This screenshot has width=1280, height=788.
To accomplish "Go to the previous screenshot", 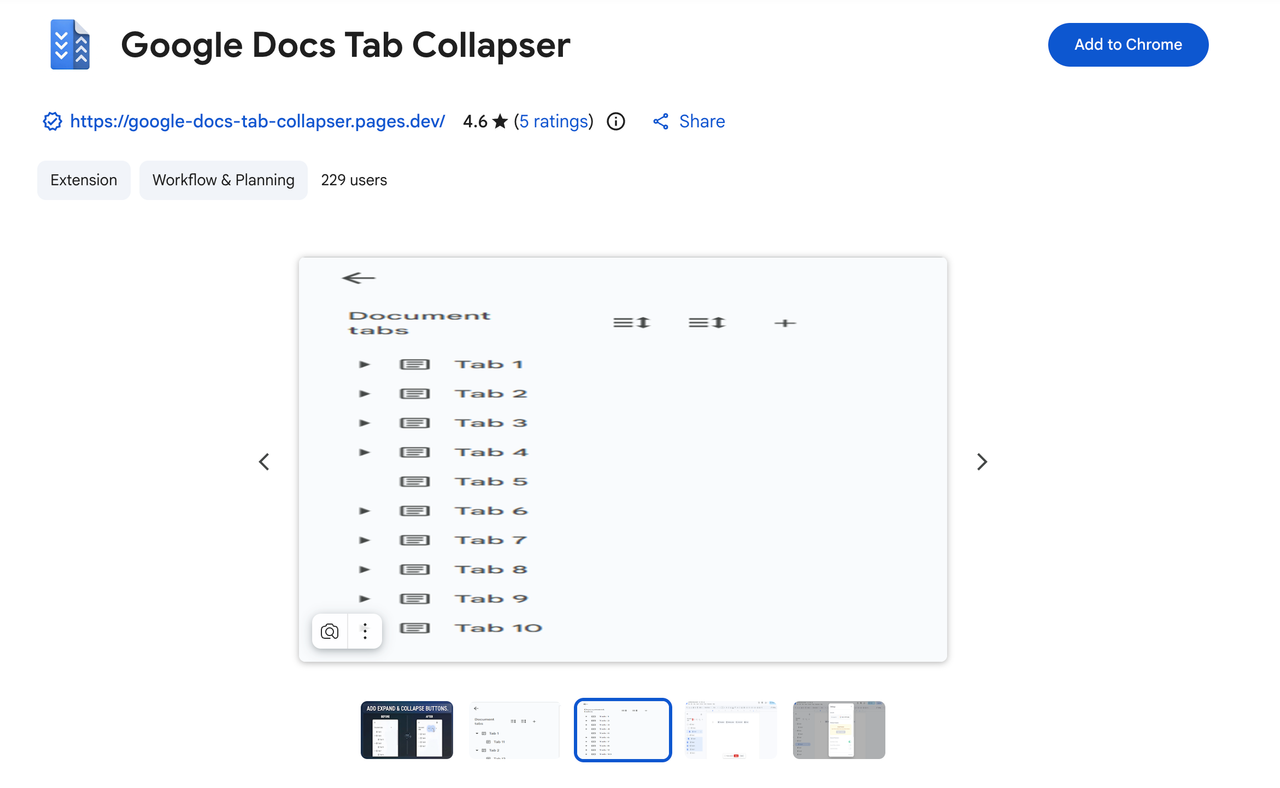I will pos(264,462).
